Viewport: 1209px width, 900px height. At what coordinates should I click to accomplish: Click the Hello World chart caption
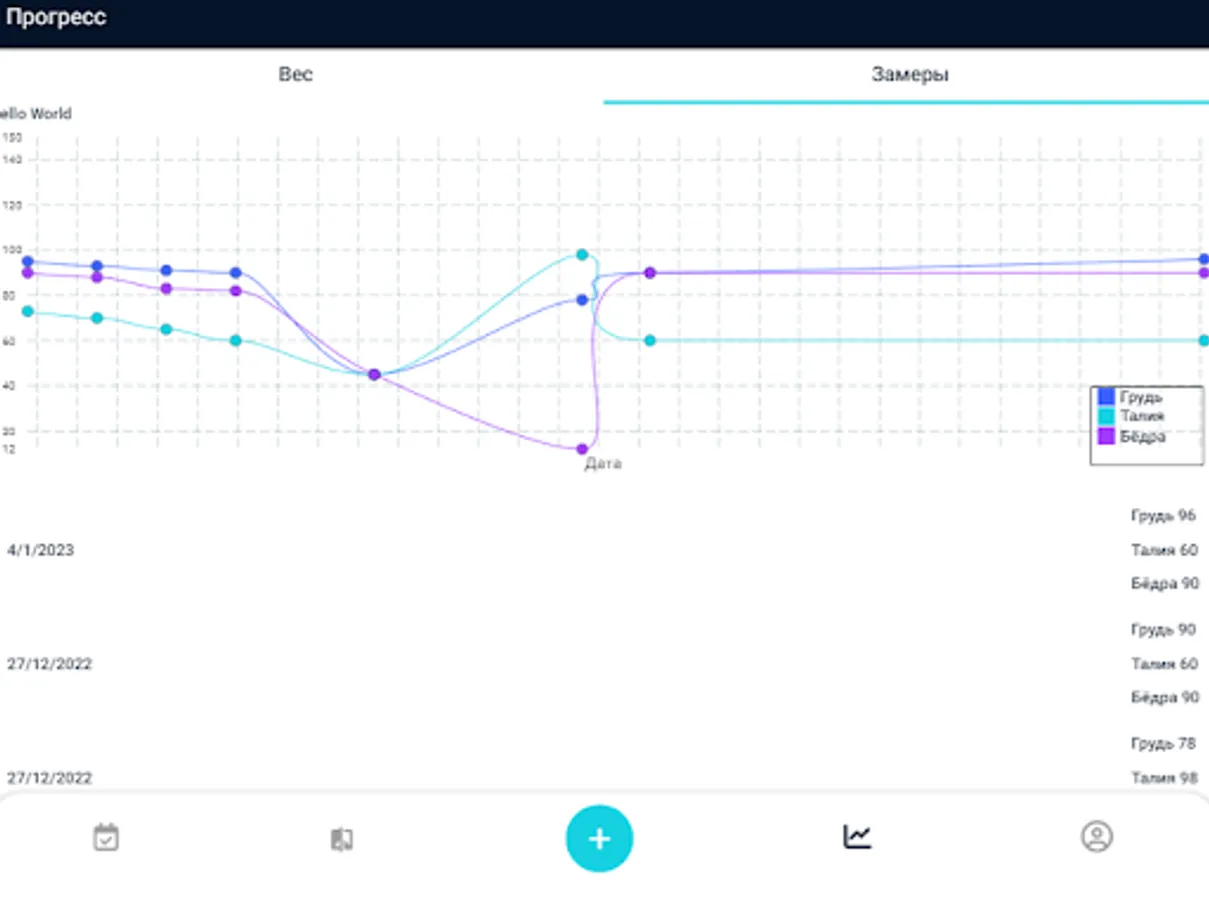(x=35, y=114)
